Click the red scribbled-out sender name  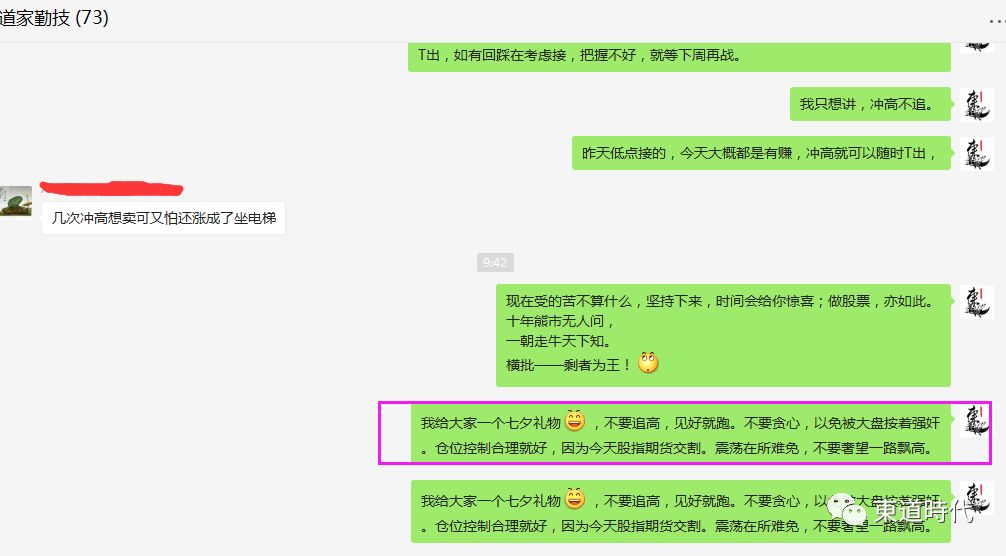click(112, 188)
